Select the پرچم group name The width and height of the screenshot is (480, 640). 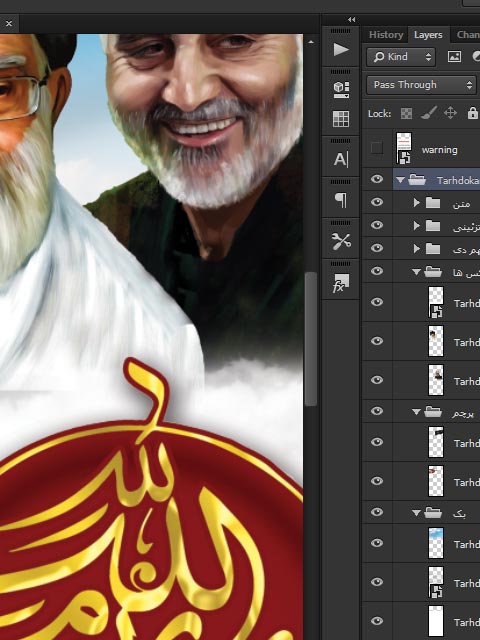click(463, 412)
